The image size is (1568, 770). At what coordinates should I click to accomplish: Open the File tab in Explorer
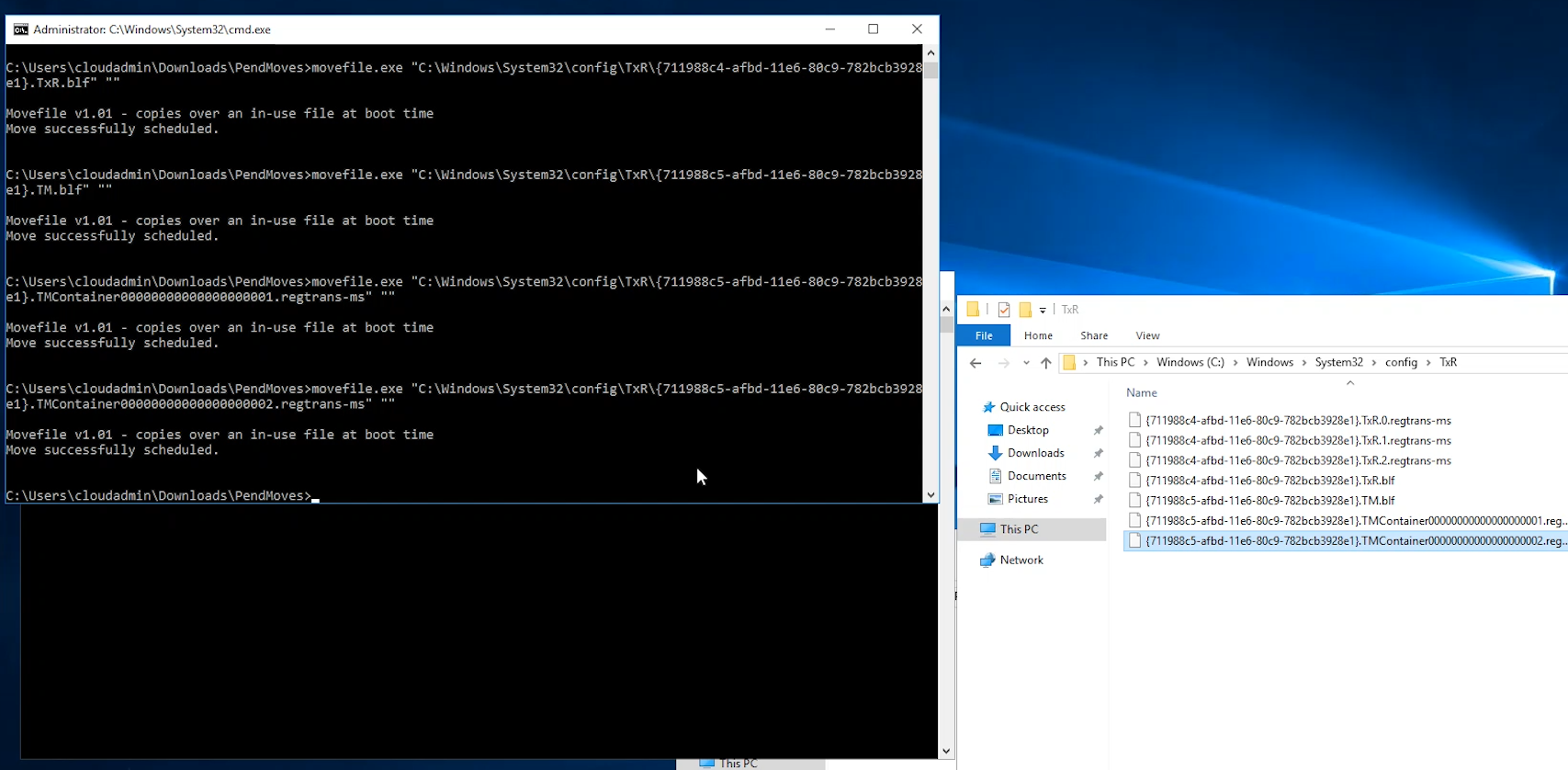tap(984, 335)
